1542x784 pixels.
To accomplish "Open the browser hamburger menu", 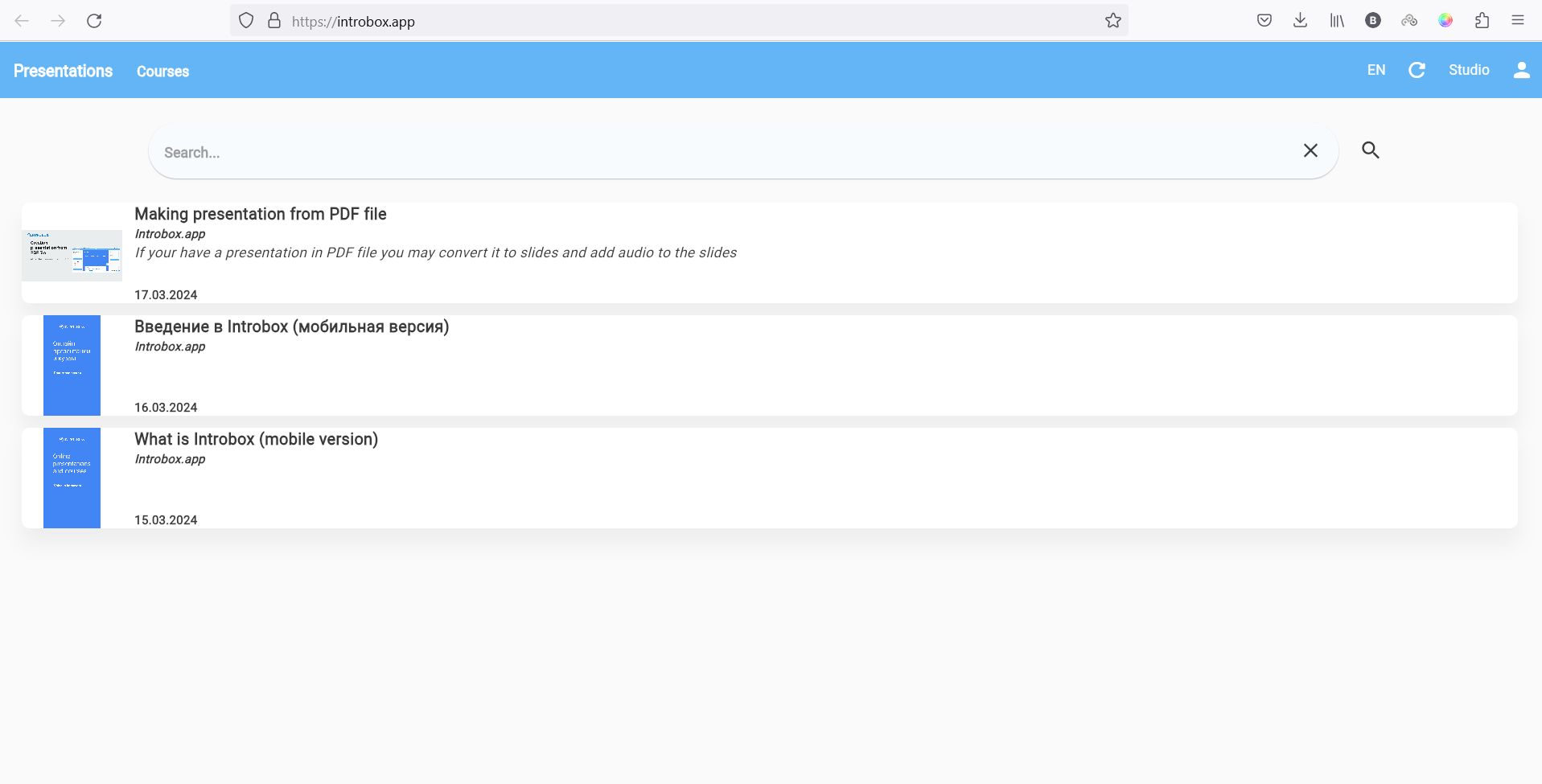I will click(1518, 21).
